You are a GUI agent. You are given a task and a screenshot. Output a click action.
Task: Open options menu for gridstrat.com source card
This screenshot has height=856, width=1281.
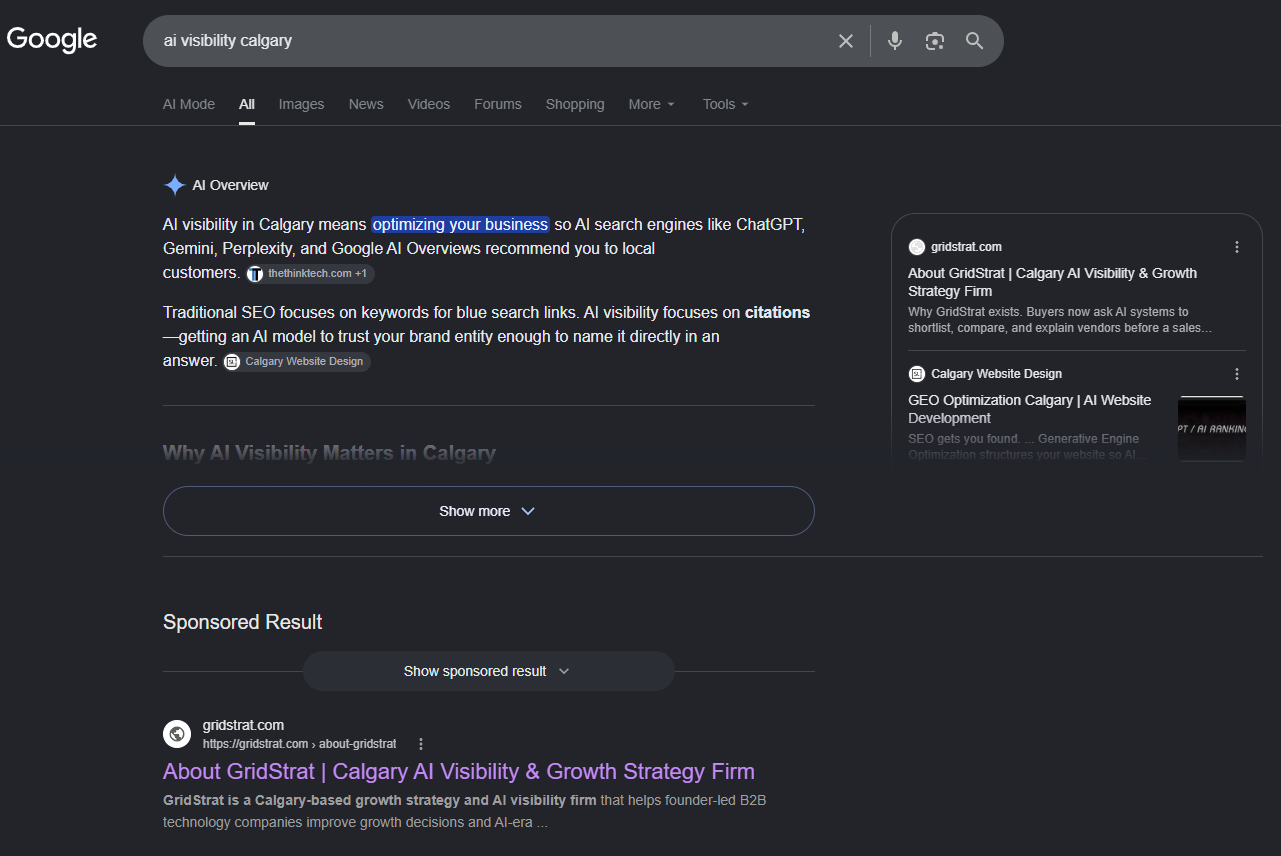click(1237, 247)
